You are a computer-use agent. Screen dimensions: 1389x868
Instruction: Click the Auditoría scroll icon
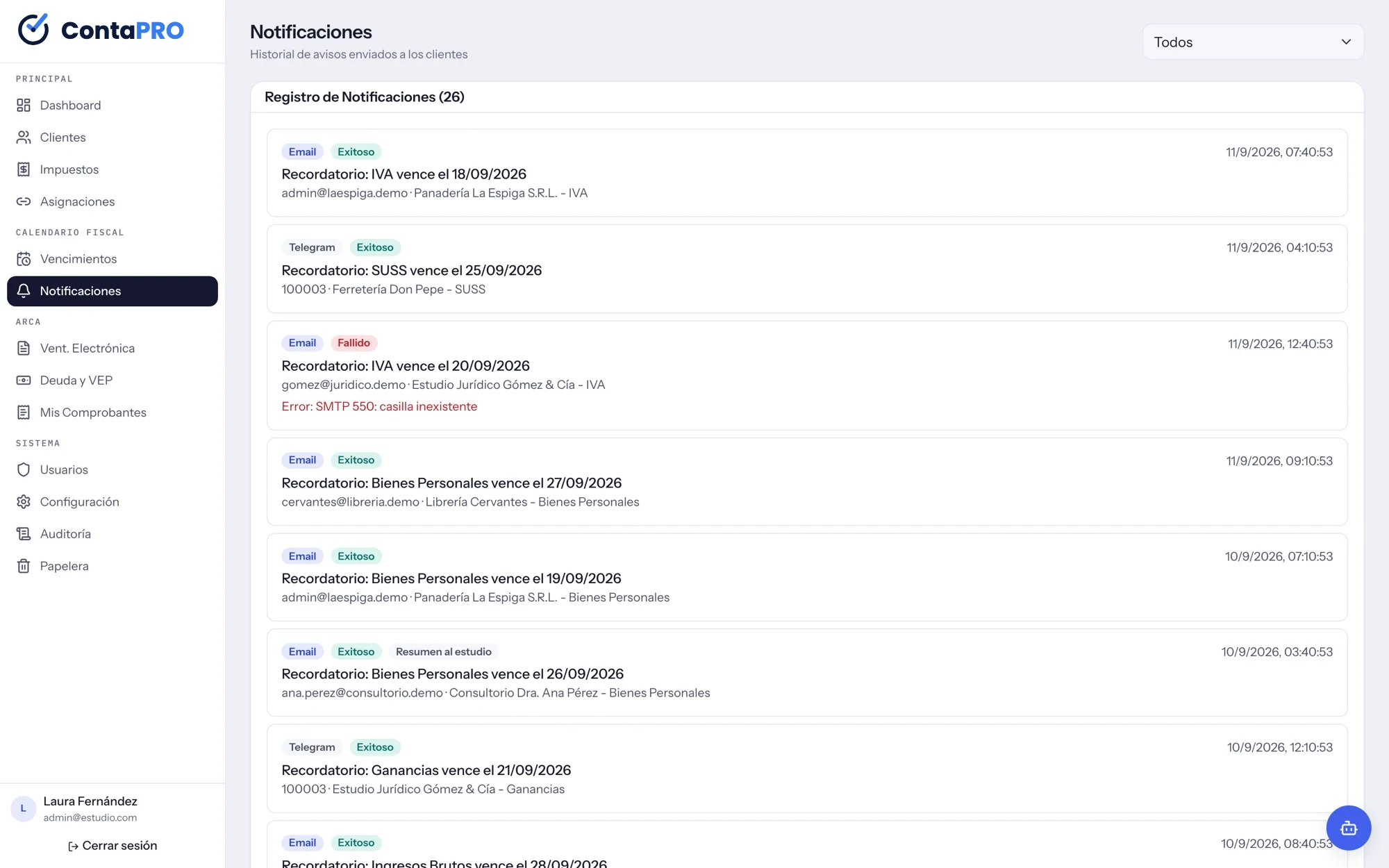[x=24, y=534]
